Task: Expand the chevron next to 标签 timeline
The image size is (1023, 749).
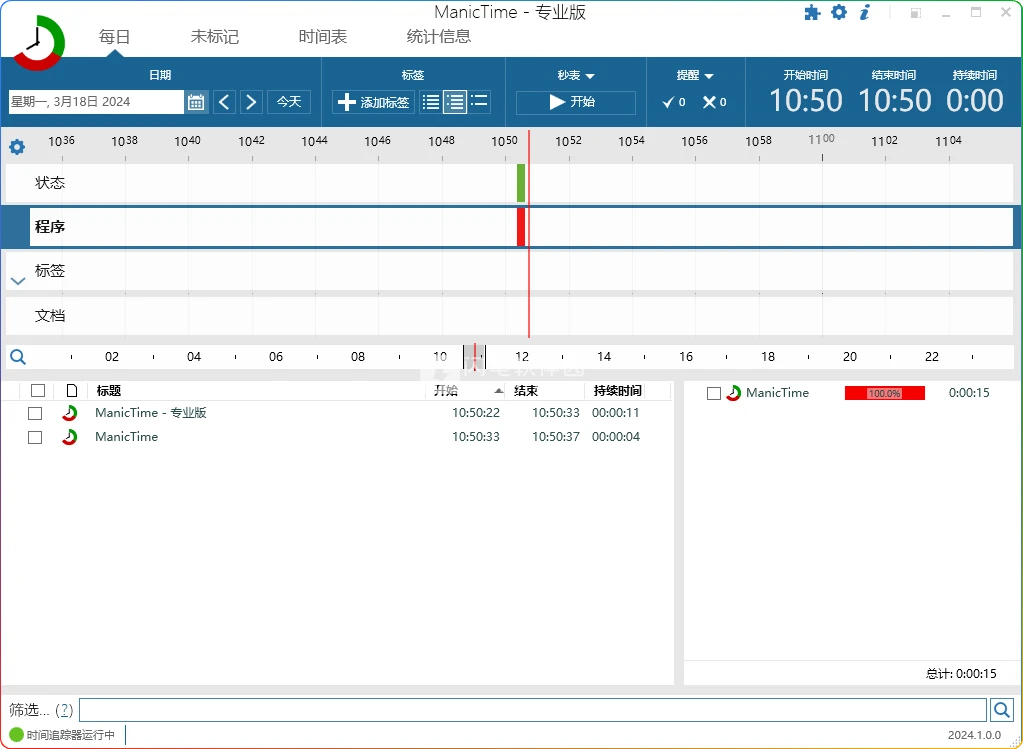Action: point(17,281)
